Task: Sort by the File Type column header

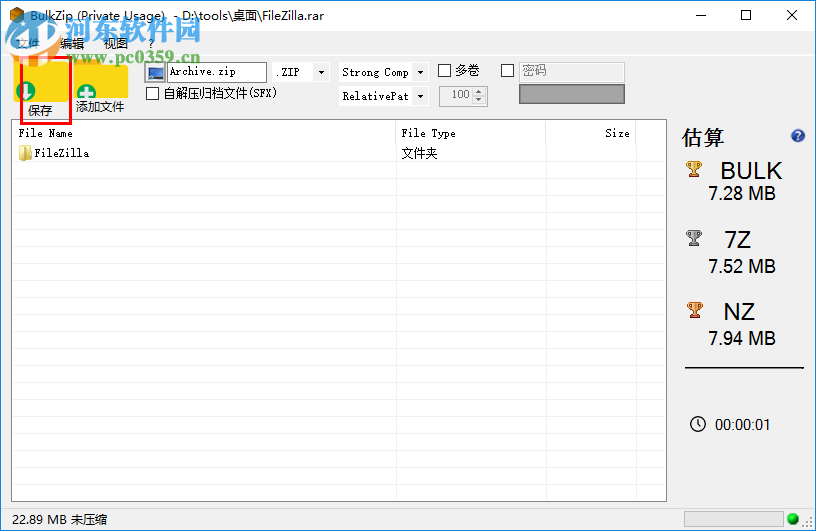Action: 471,133
